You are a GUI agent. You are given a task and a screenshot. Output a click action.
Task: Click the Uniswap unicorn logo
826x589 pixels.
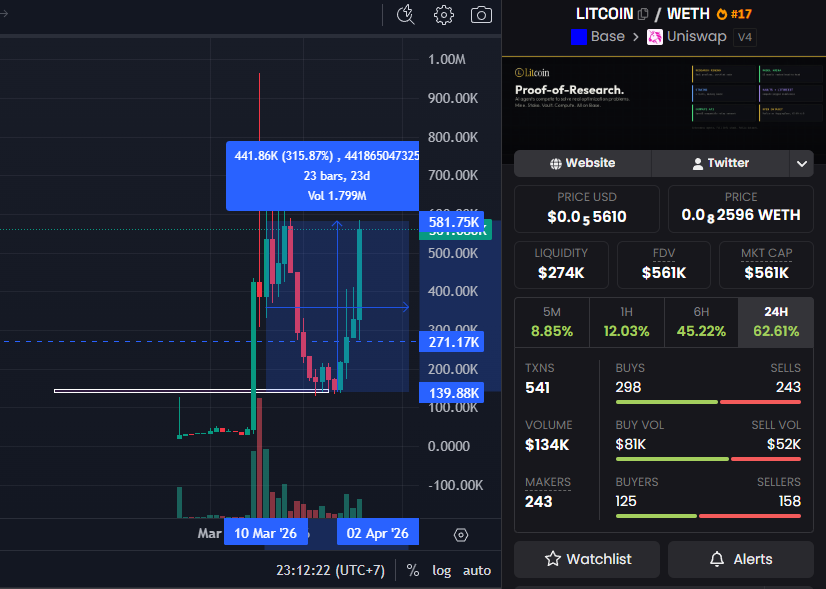tap(654, 37)
